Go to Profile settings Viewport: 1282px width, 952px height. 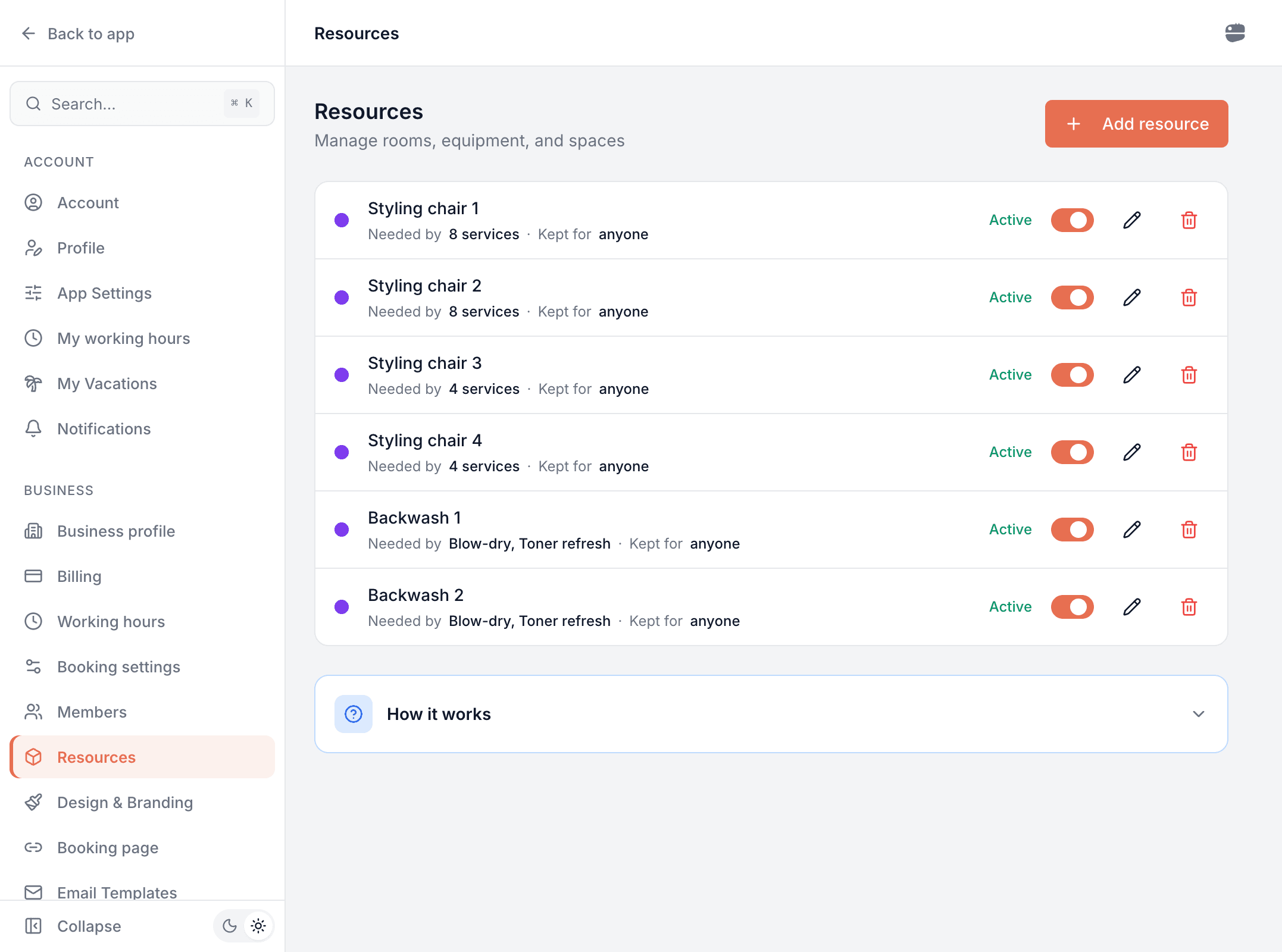click(x=142, y=248)
